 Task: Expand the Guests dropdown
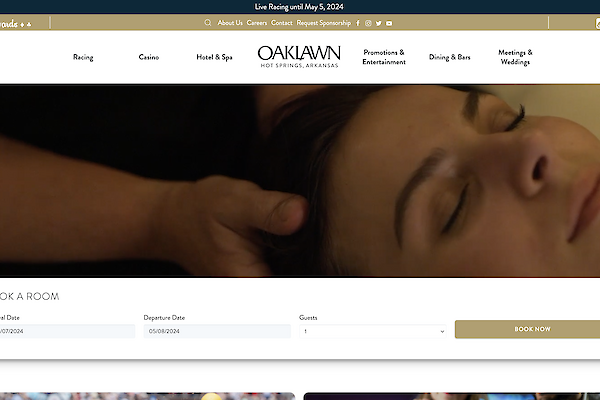[x=374, y=331]
